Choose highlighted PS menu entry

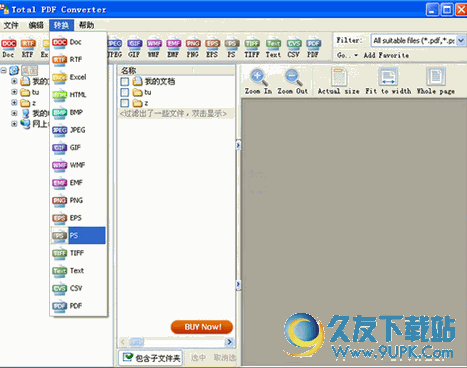pos(78,236)
